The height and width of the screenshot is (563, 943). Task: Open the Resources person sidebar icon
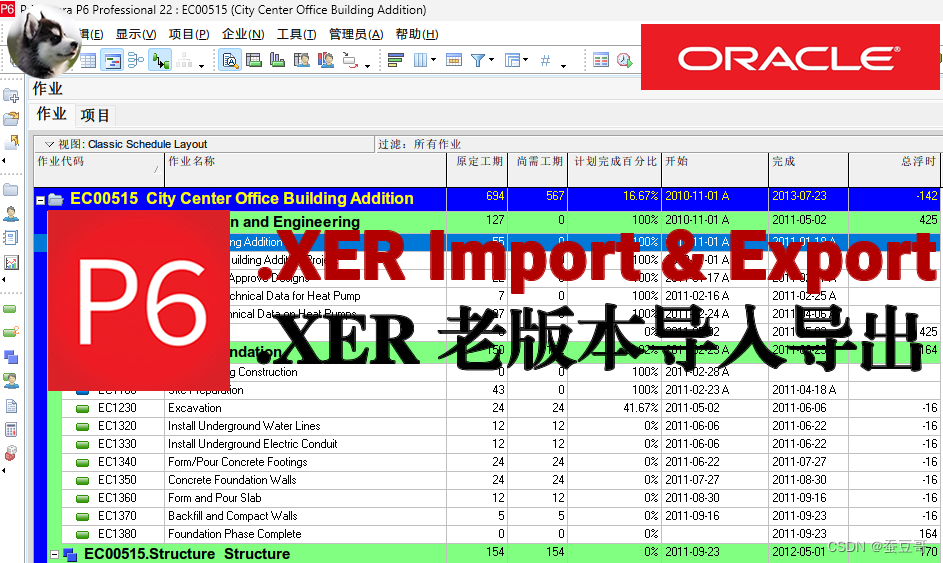(x=11, y=214)
